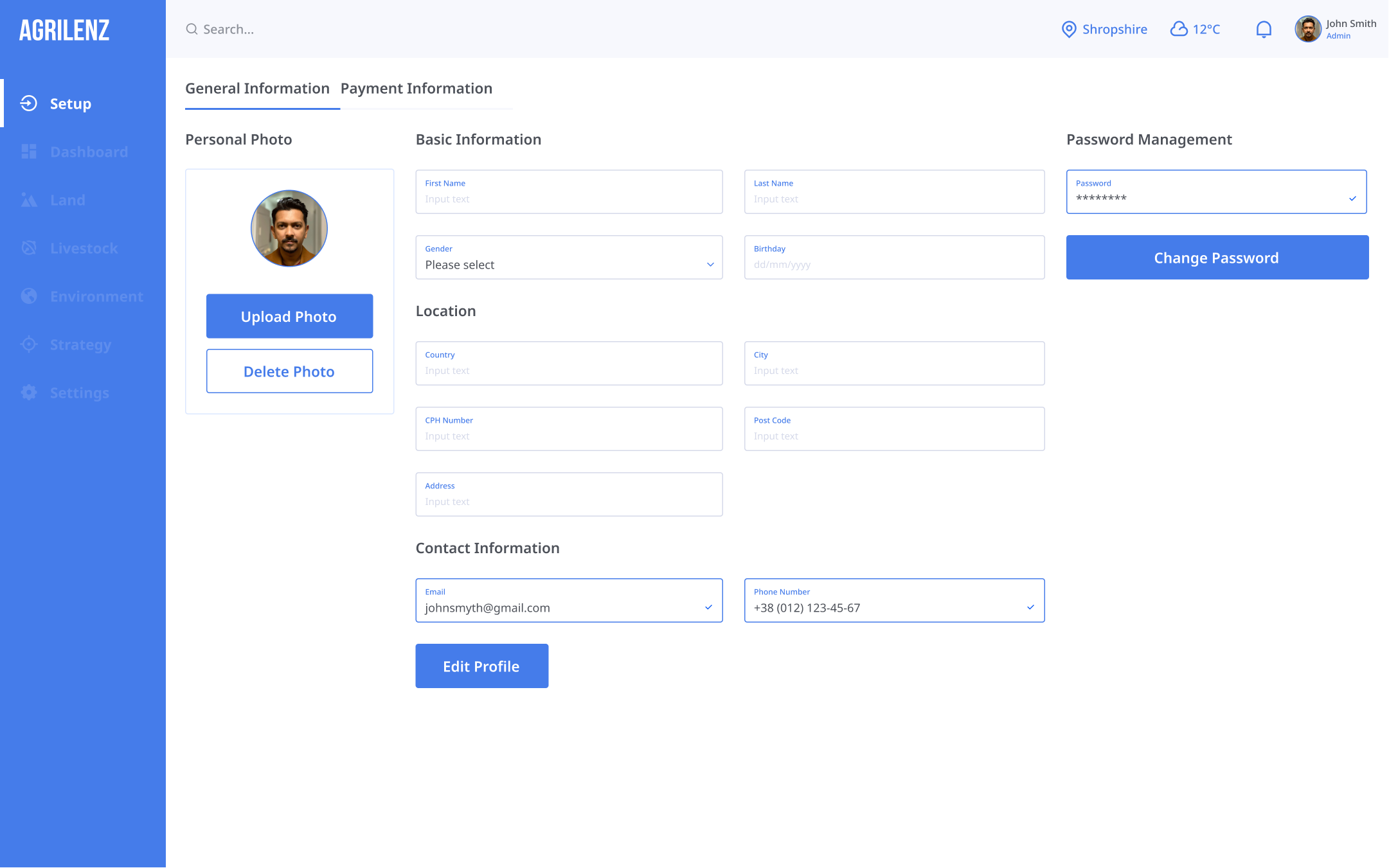Click the Land mountains icon

[29, 200]
